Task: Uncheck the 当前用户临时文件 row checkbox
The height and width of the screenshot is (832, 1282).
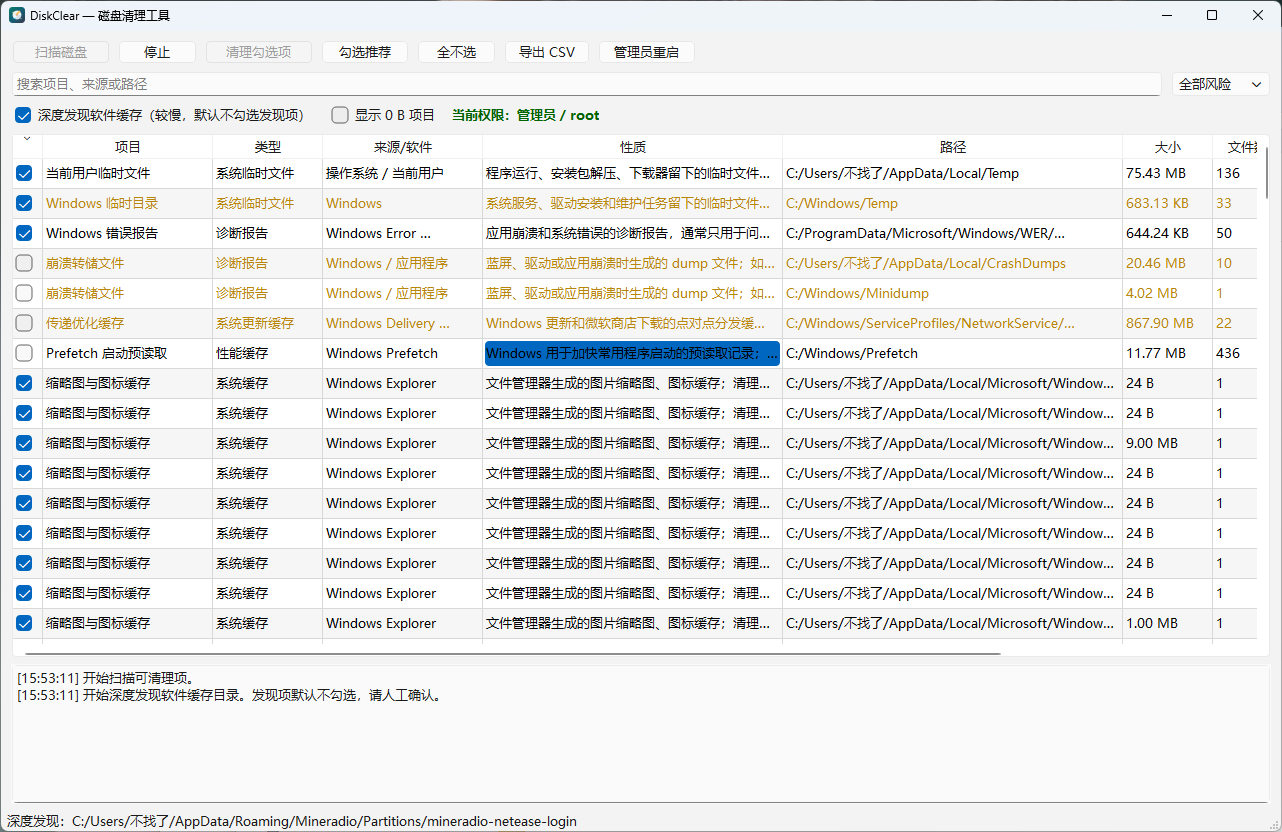Action: [24, 173]
